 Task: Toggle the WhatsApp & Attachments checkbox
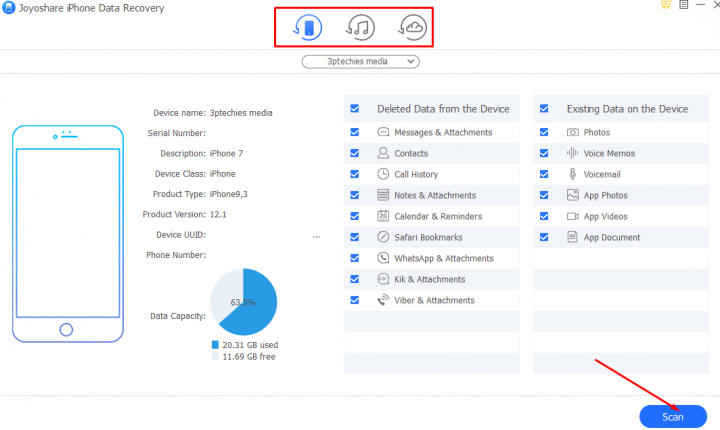pyautogui.click(x=354, y=258)
